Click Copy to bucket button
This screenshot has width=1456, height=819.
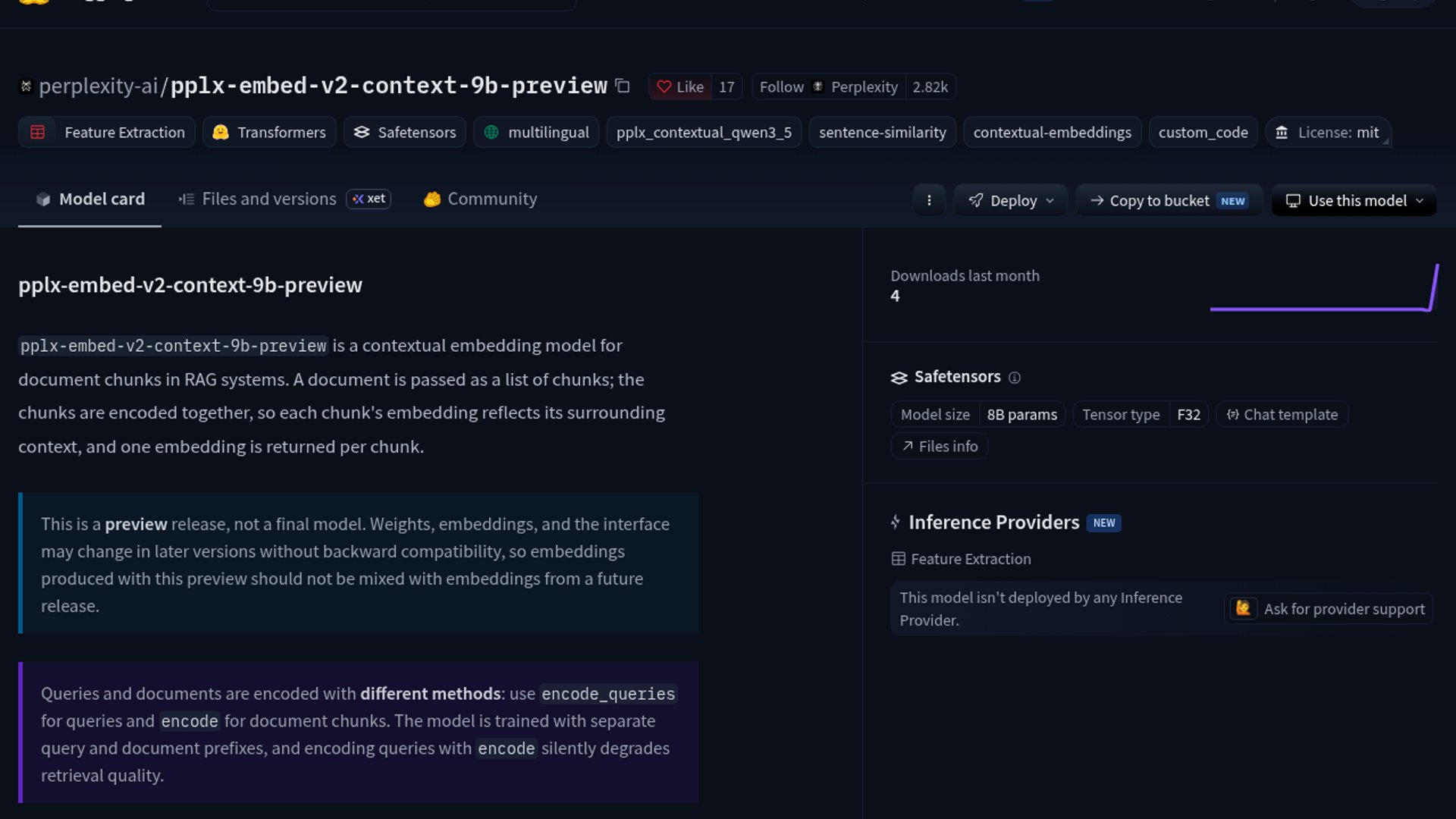coord(1169,200)
